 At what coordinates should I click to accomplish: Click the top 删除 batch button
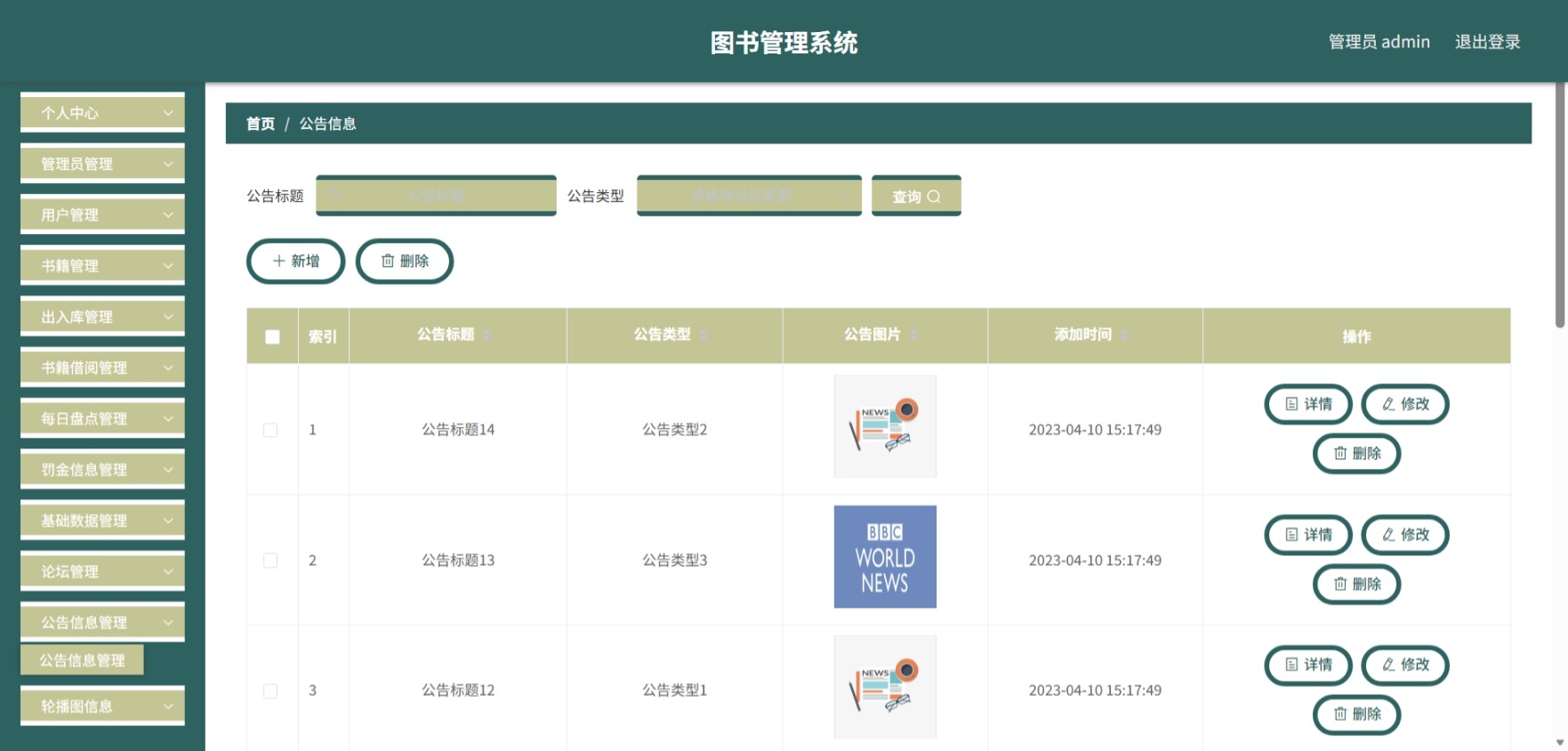405,261
